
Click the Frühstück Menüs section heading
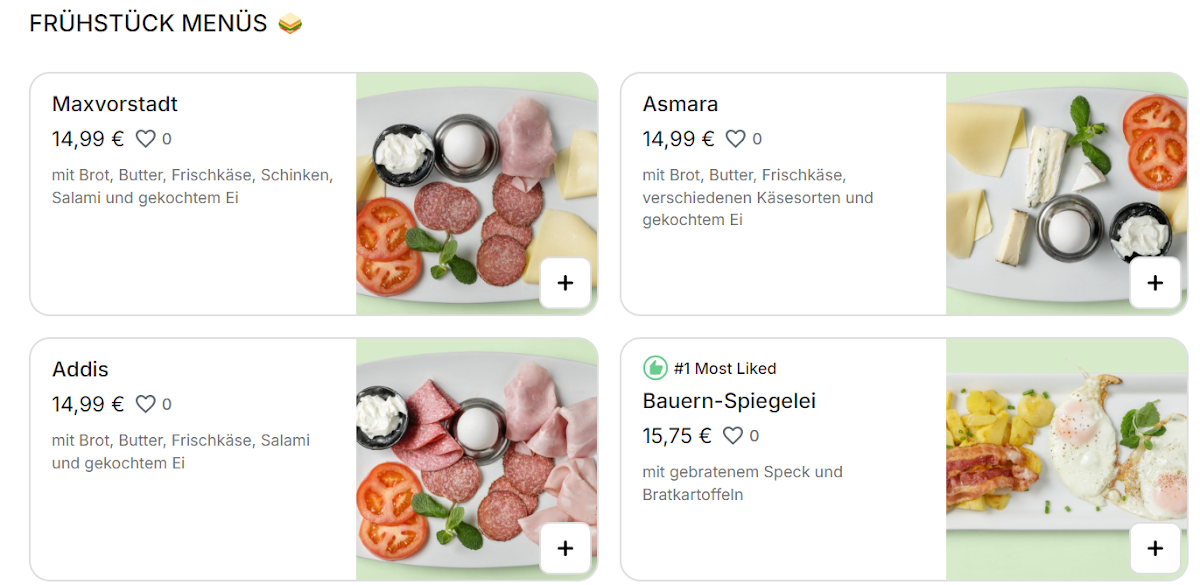148,23
